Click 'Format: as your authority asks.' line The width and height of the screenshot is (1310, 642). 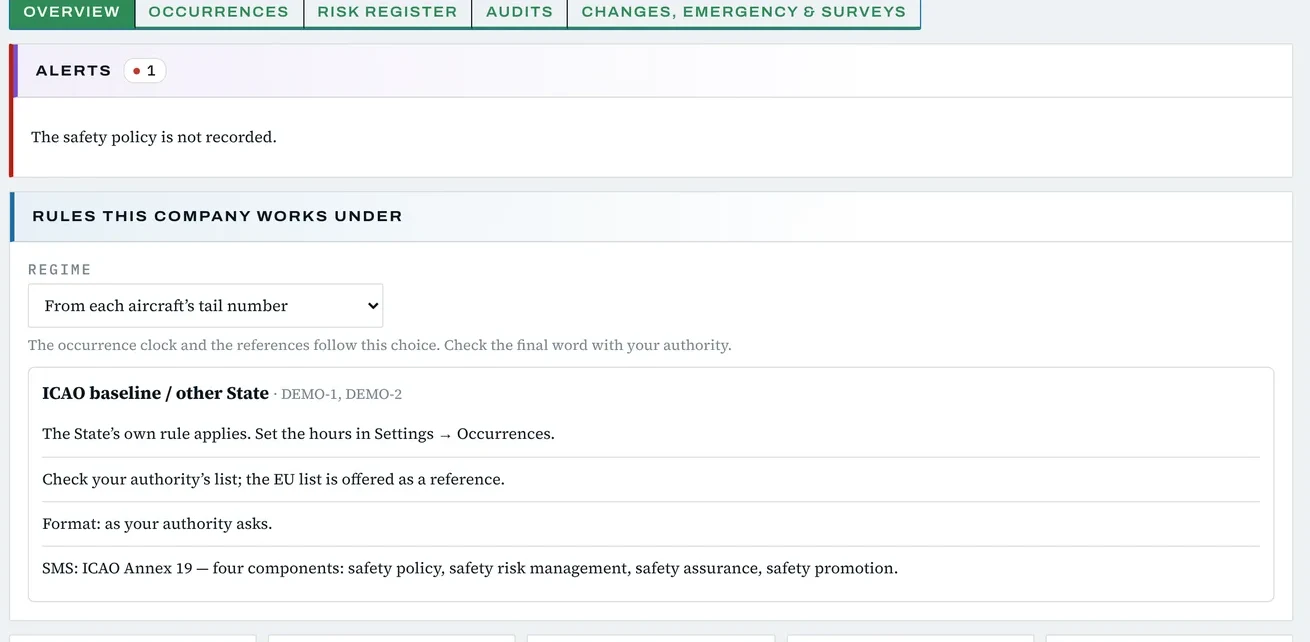point(157,523)
